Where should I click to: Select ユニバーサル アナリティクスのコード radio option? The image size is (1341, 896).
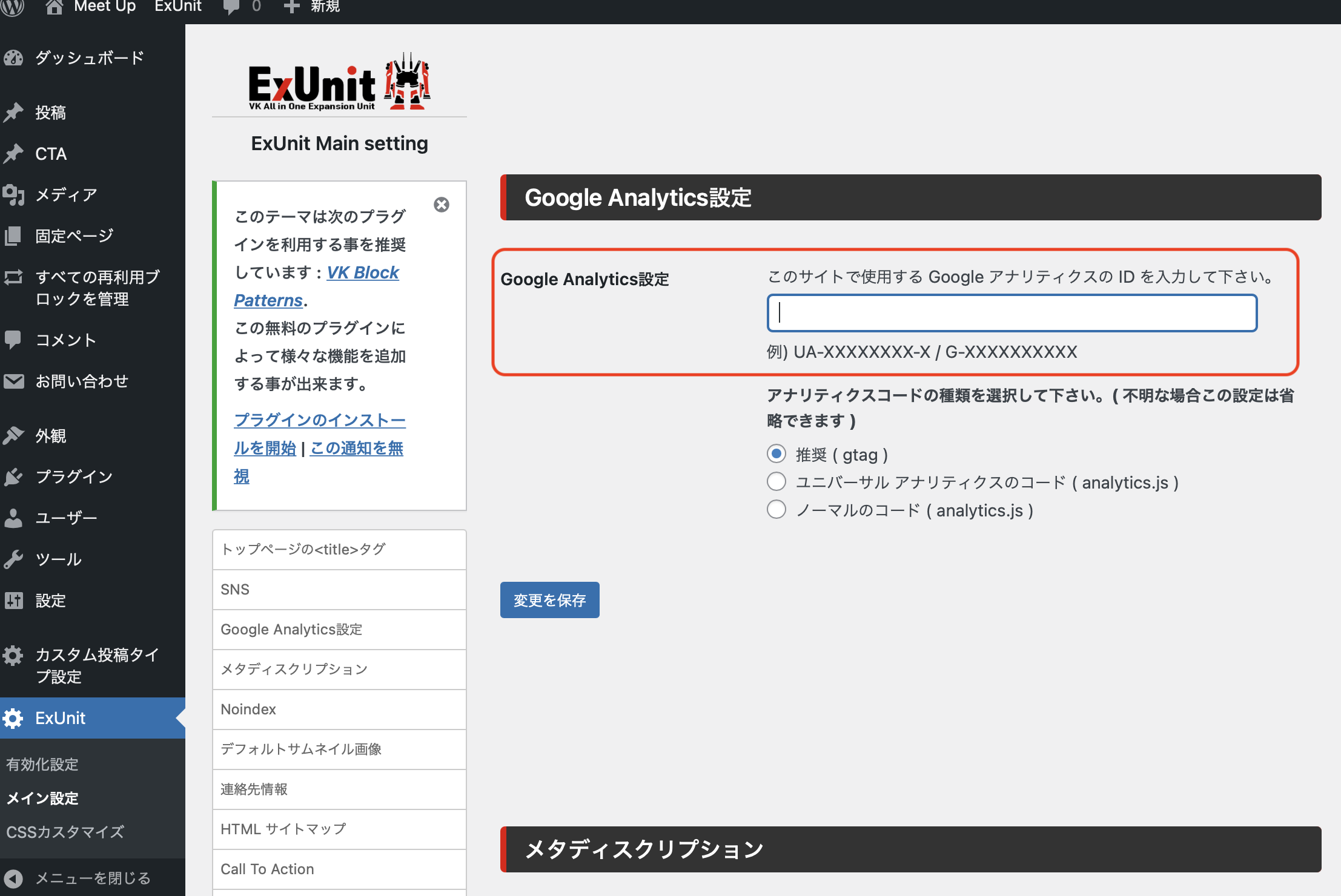(776, 481)
